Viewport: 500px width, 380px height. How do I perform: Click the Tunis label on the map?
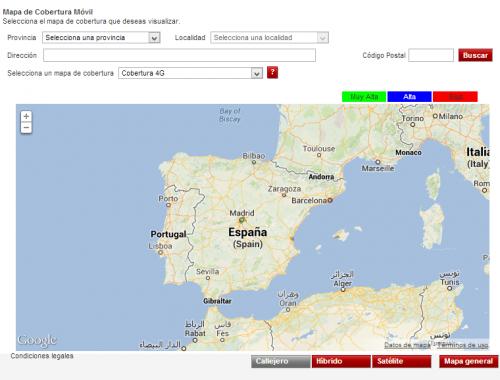[450, 282]
